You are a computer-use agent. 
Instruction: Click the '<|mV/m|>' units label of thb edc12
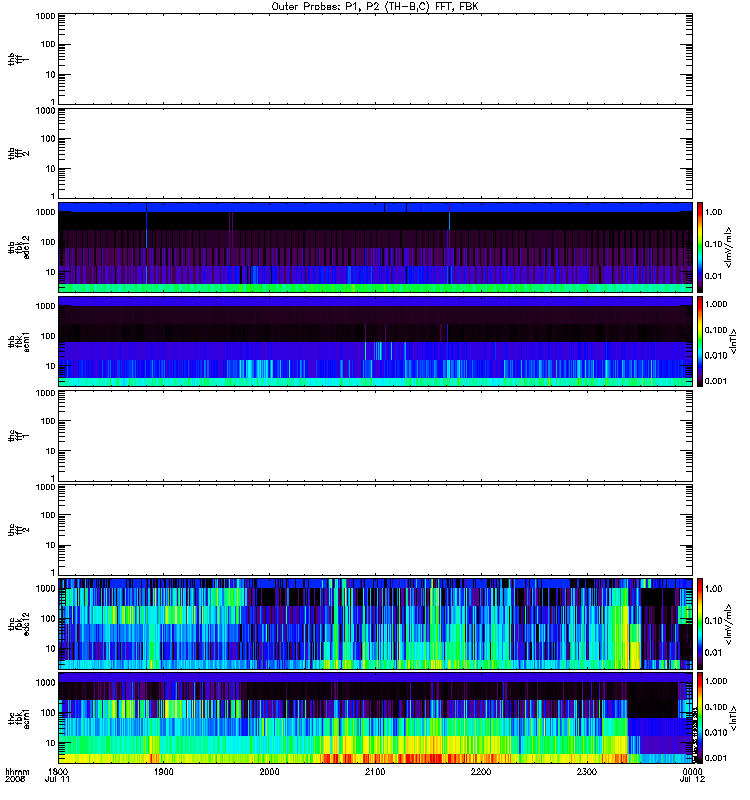click(728, 247)
